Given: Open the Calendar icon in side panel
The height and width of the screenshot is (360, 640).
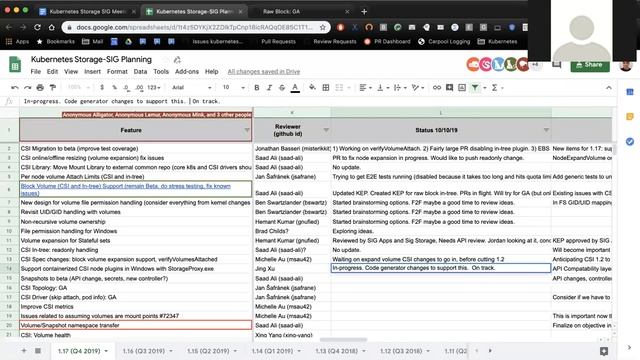Looking at the screenshot, I should pyautogui.click(x=630, y=92).
